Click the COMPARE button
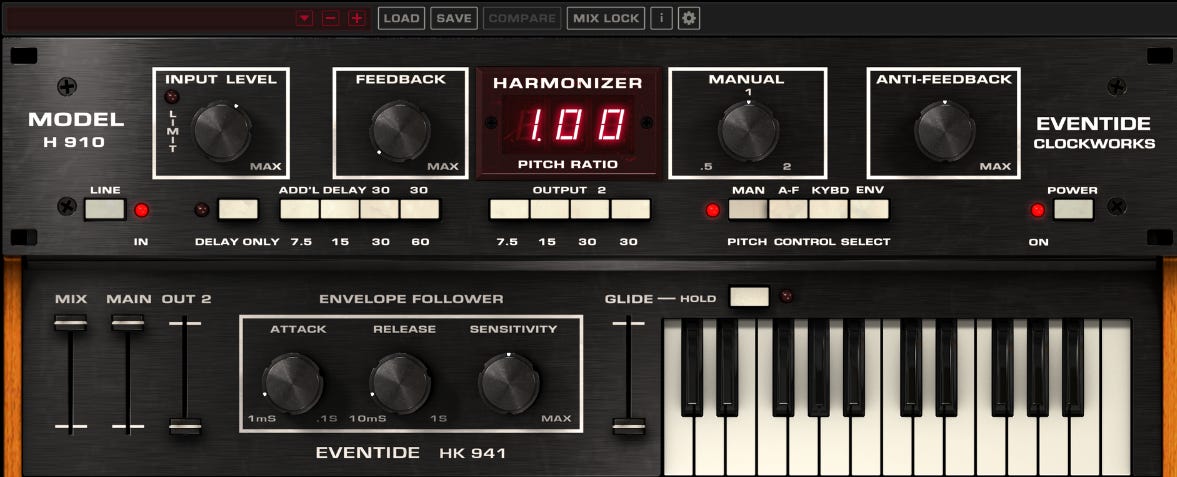 (x=522, y=18)
